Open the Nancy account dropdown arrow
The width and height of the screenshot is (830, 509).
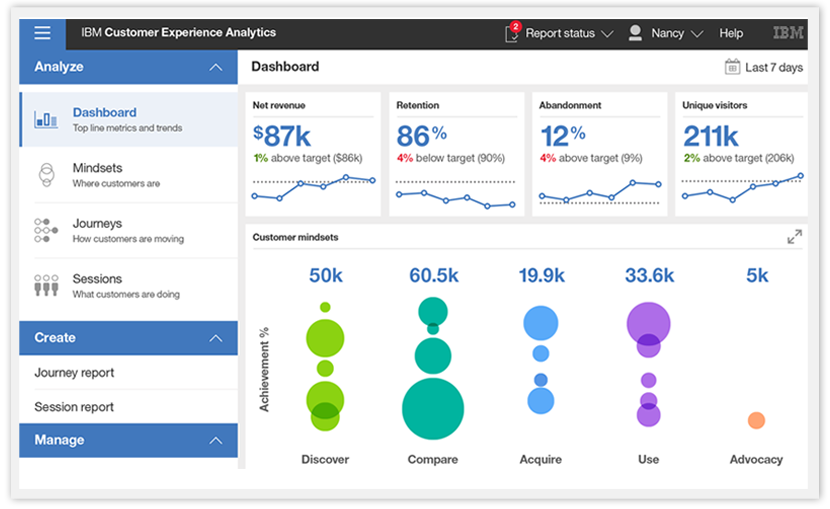697,34
